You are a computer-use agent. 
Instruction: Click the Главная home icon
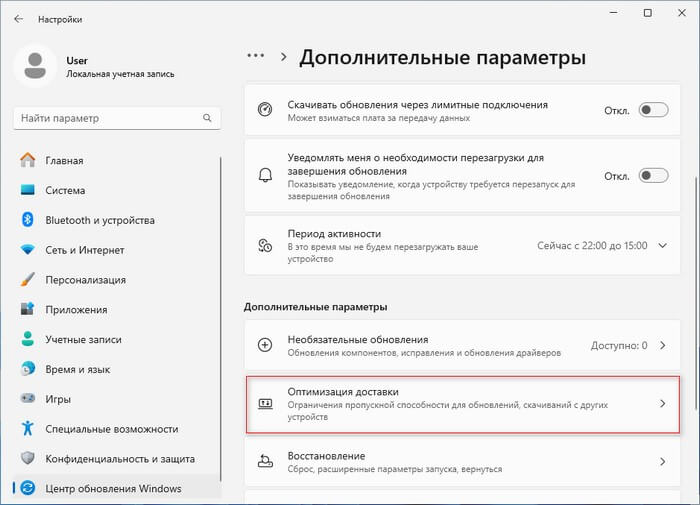(x=28, y=160)
